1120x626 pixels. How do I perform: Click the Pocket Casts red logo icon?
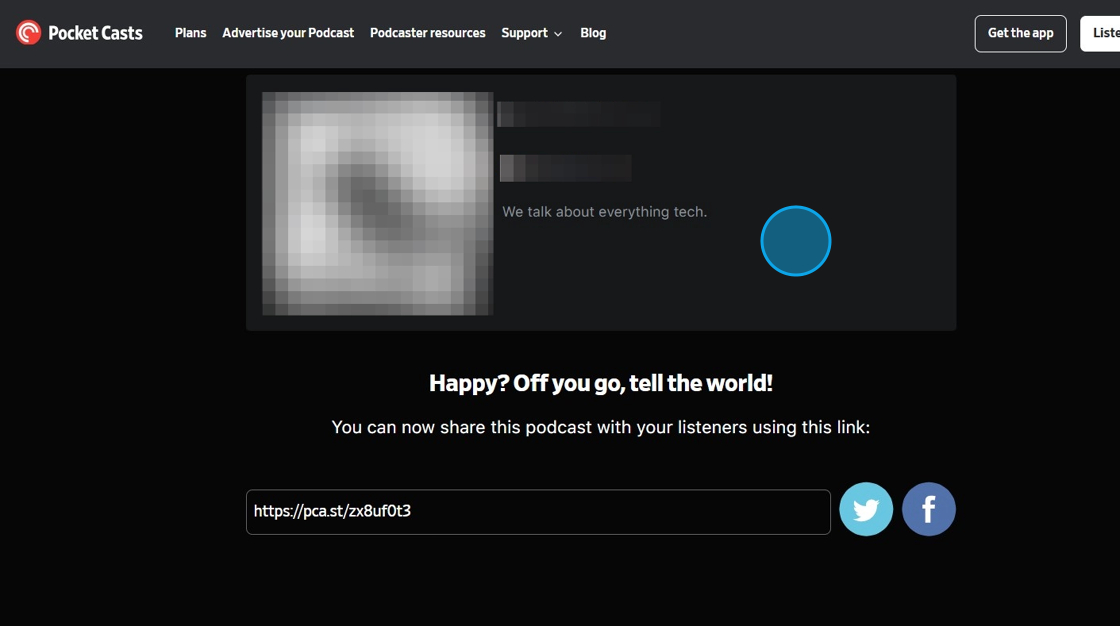point(29,32)
